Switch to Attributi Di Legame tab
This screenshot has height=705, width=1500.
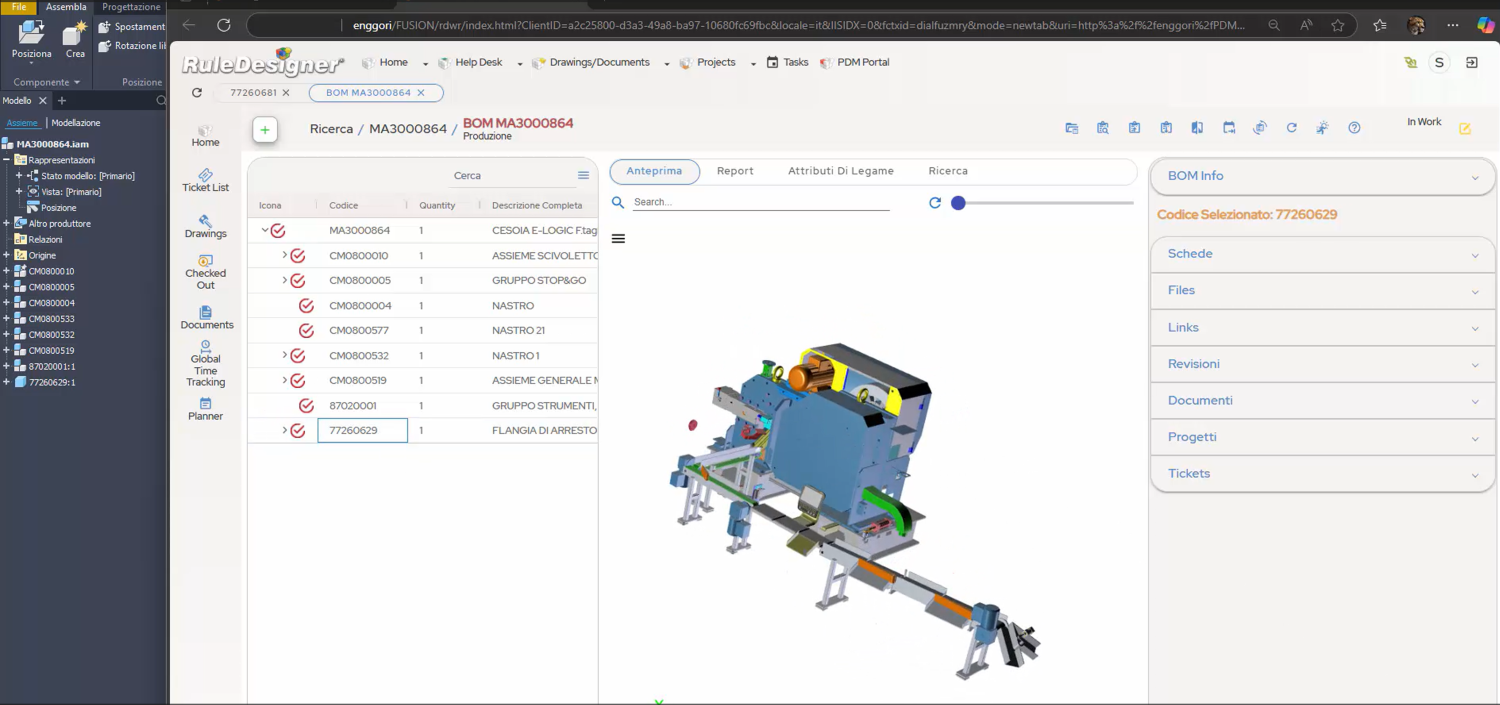click(840, 171)
